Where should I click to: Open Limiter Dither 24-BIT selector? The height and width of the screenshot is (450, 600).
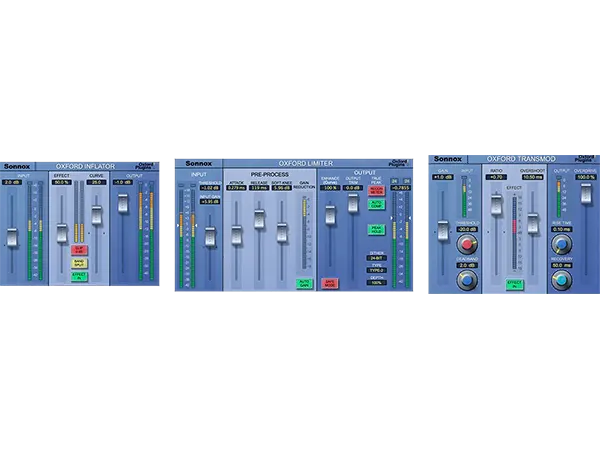click(x=377, y=258)
